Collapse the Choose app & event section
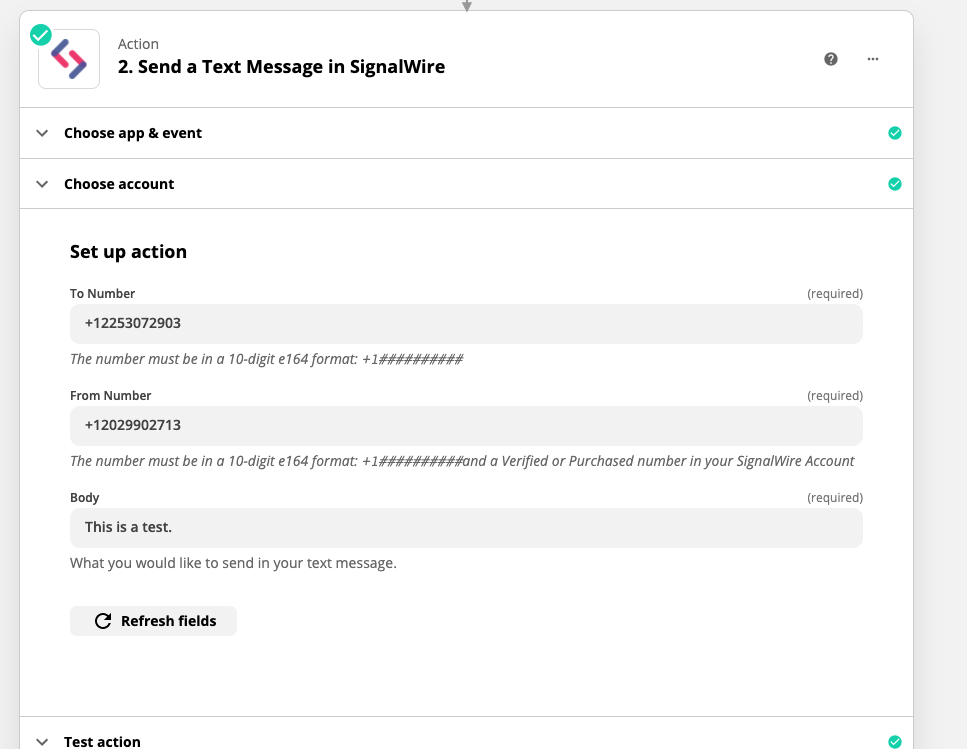This screenshot has width=967, height=749. [41, 132]
